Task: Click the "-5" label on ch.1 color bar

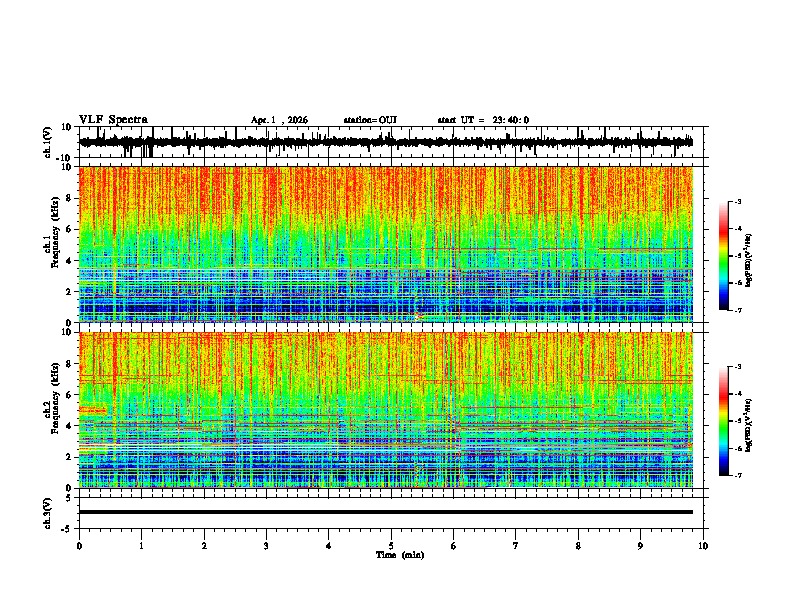Action: coord(737,256)
